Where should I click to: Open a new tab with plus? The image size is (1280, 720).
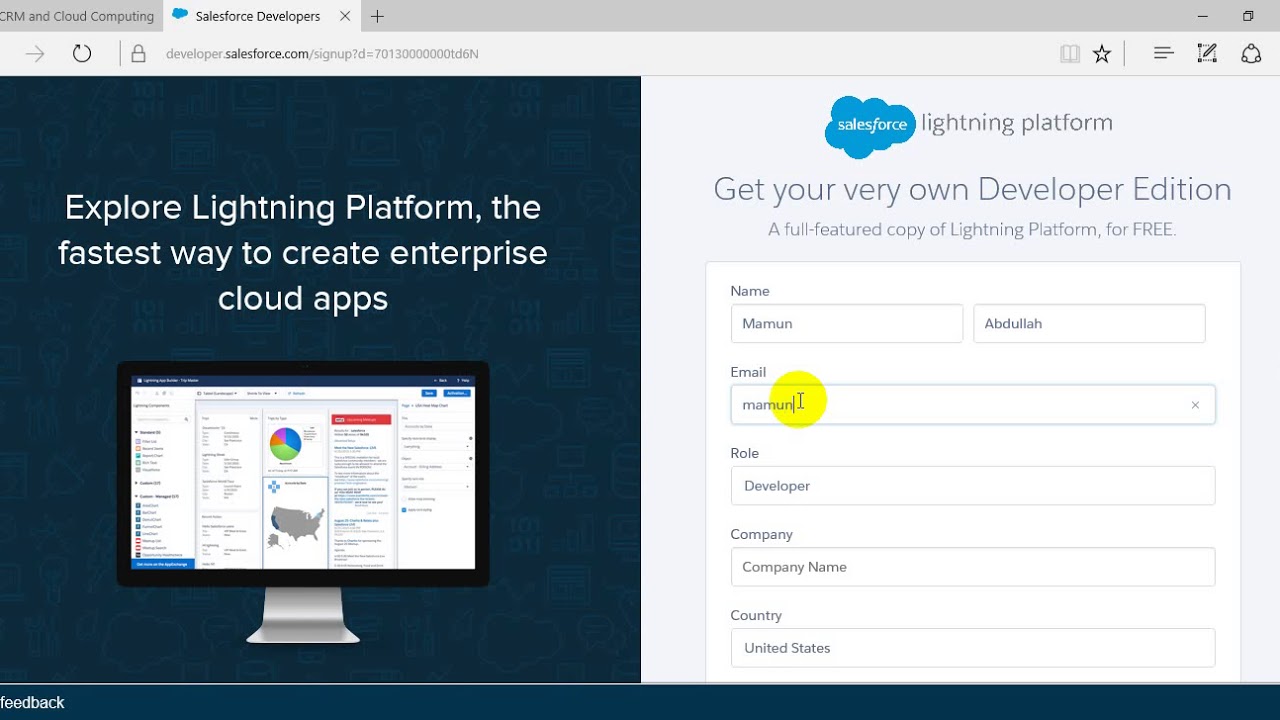[377, 16]
